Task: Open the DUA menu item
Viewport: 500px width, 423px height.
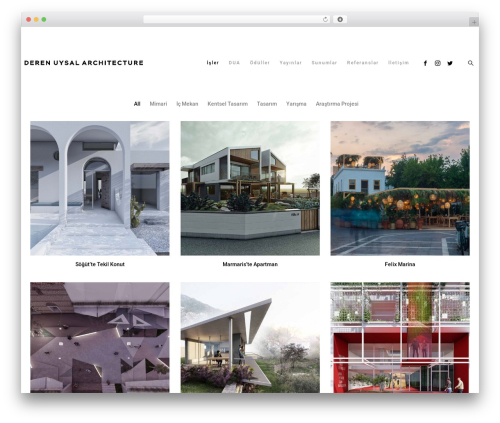Action: tap(234, 63)
